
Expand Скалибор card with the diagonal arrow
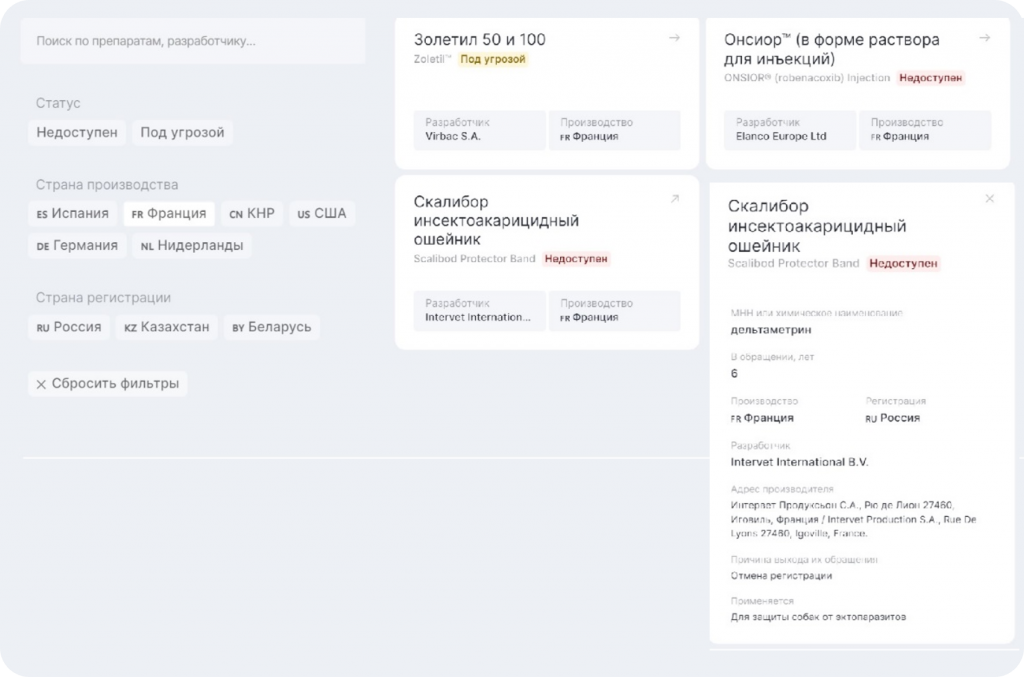tap(675, 199)
